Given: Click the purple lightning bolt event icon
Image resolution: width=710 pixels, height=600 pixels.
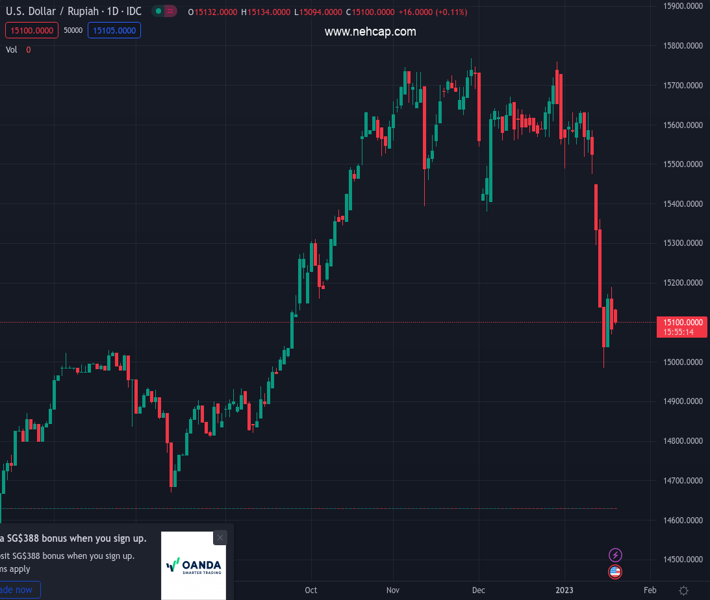Looking at the screenshot, I should [x=615, y=555].
